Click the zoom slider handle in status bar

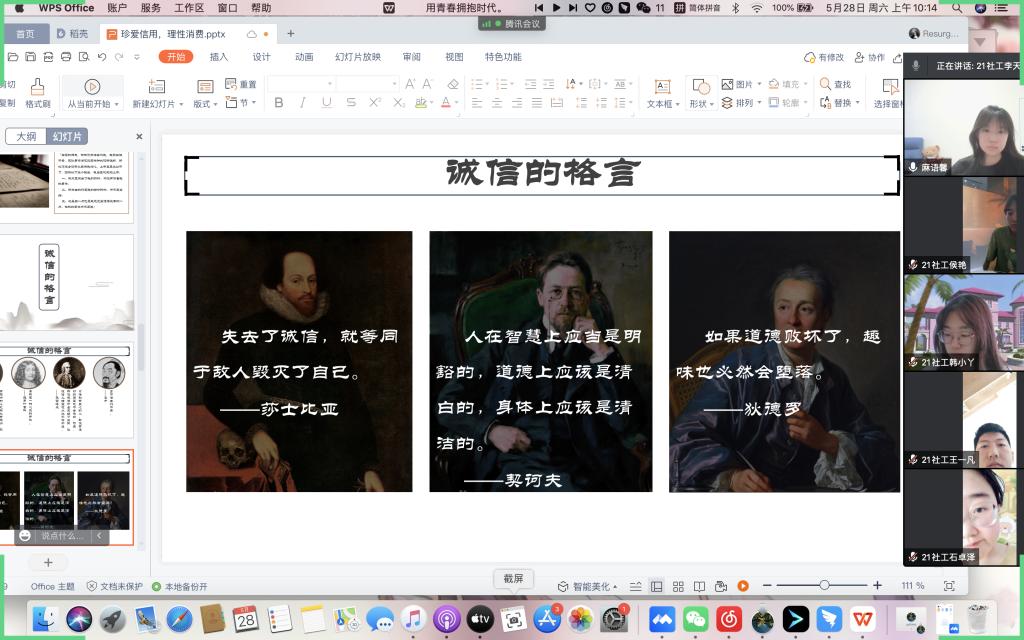[x=824, y=586]
